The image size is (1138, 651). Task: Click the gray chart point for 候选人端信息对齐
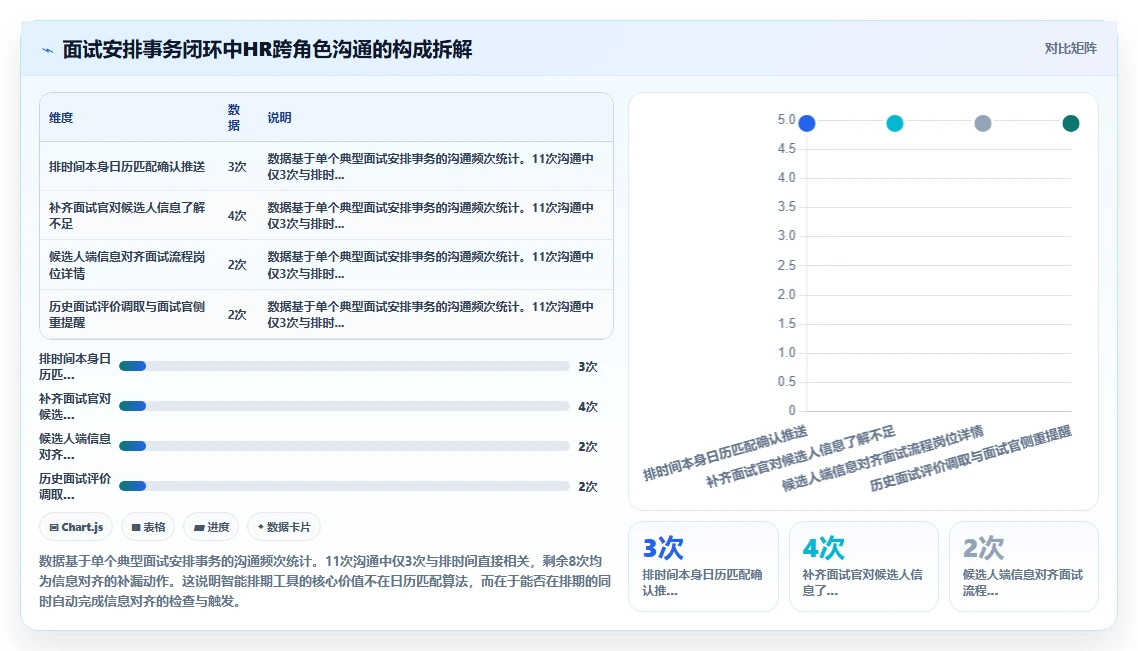click(983, 123)
